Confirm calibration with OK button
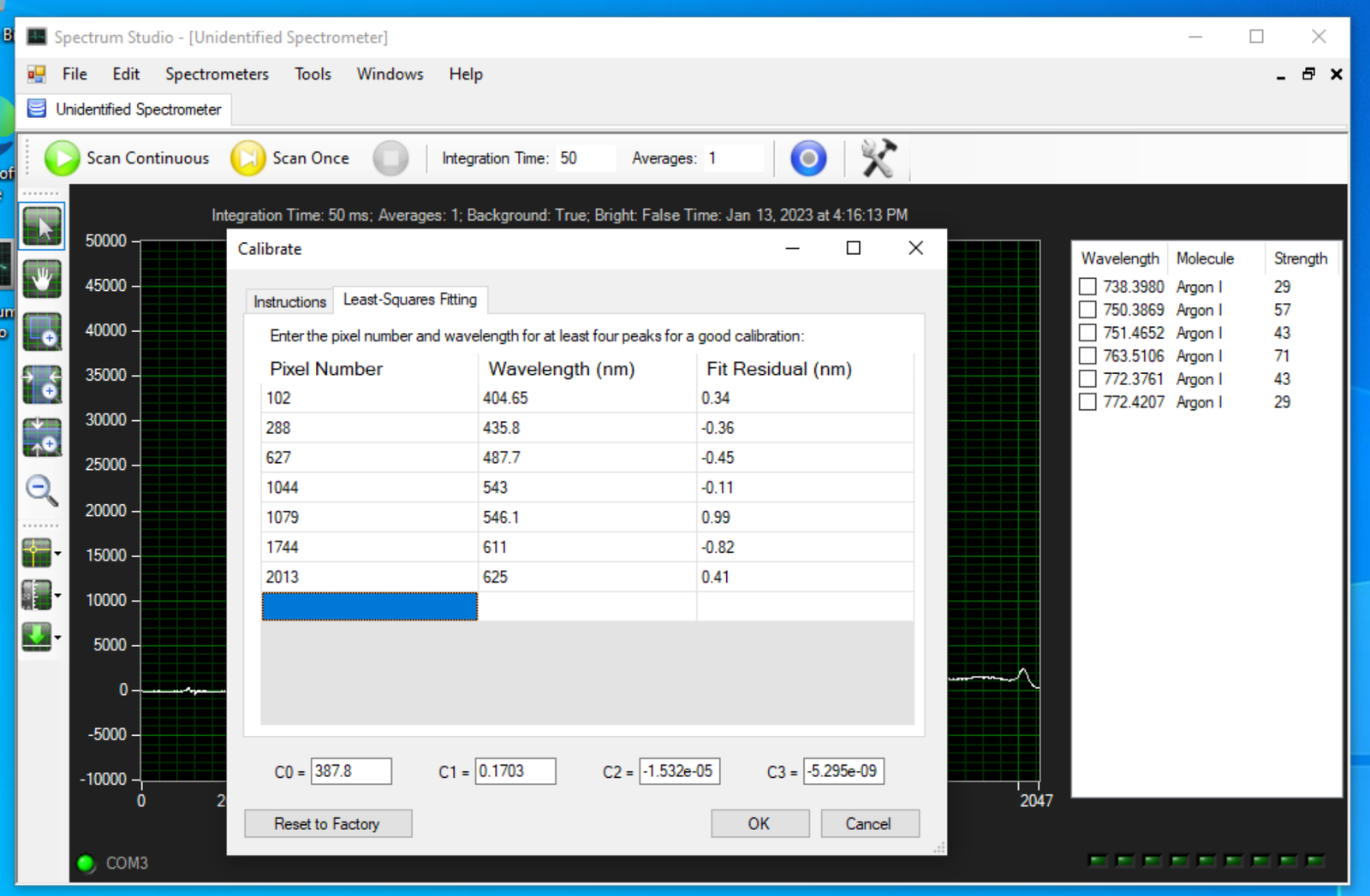The width and height of the screenshot is (1370, 896). click(759, 823)
